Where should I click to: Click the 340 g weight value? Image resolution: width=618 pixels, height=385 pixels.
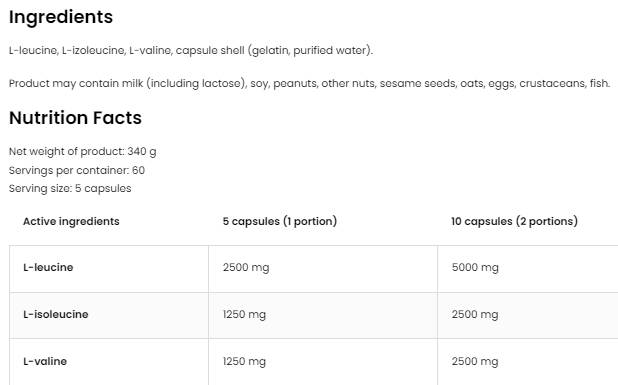[142, 152]
